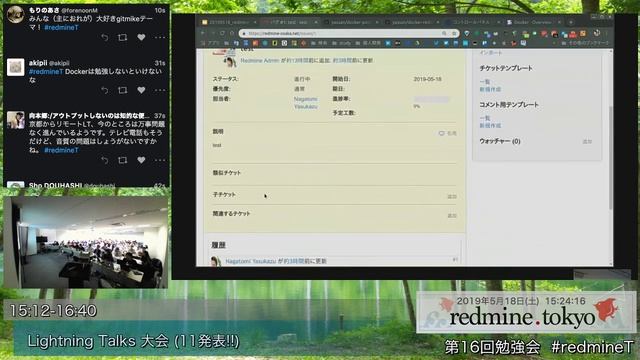Click the akipii username in the tweet
The width and height of the screenshot is (640, 360).
pos(38,63)
